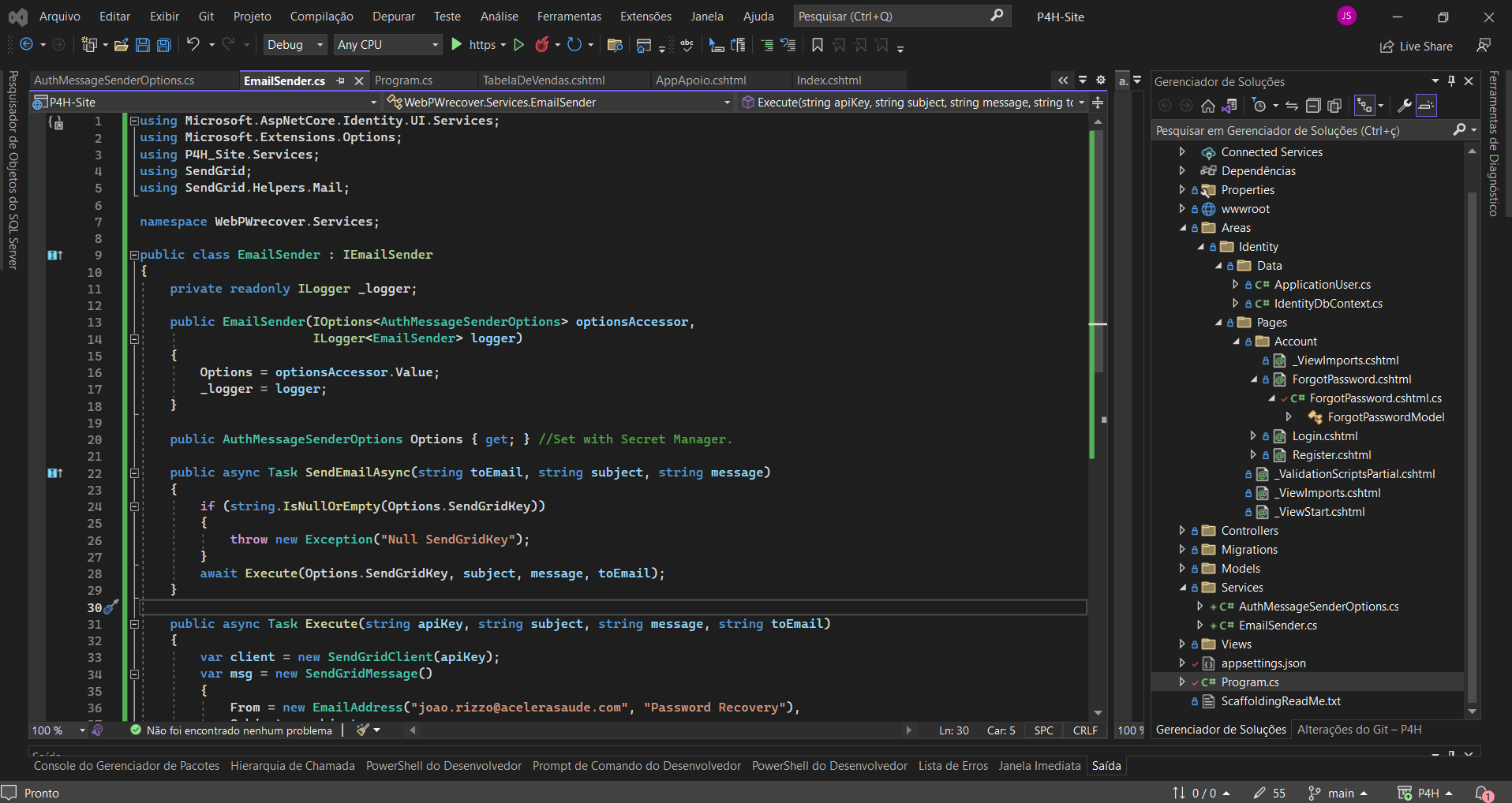Toggle the pin on EmailSender.cs tab

(x=341, y=80)
